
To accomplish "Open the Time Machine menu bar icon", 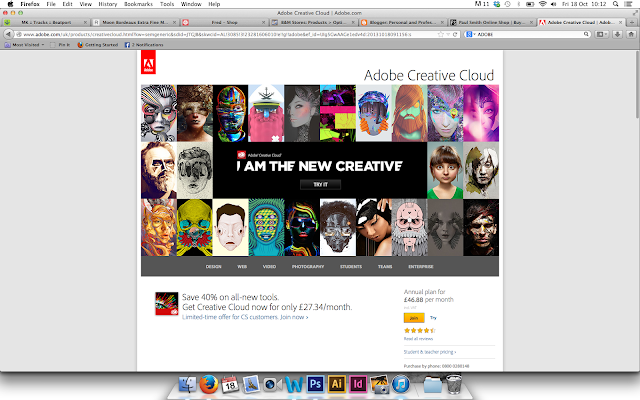I will (507, 4).
